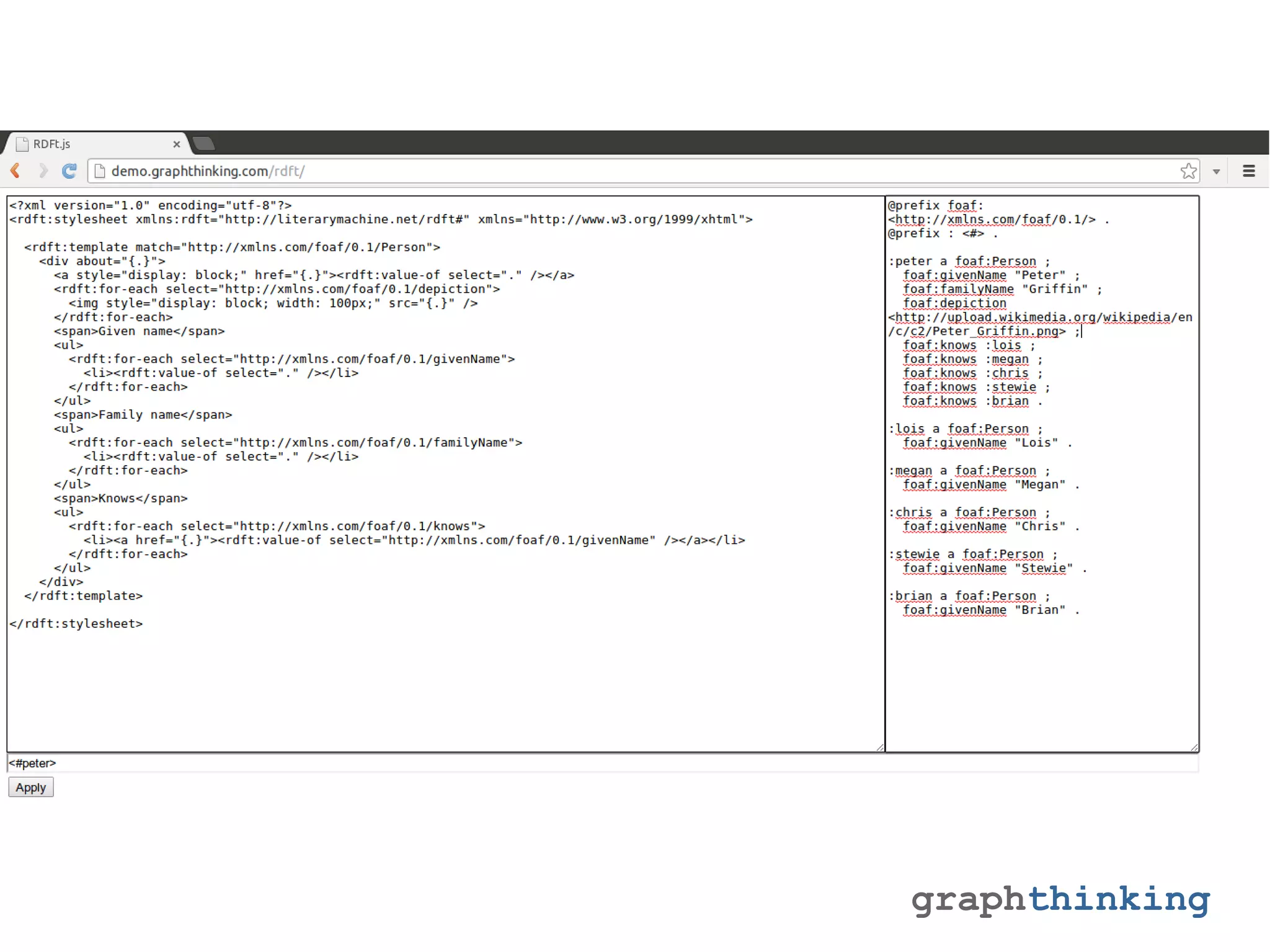The width and height of the screenshot is (1270, 952).
Task: Bookmark this page with the star icon
Action: (x=1188, y=171)
